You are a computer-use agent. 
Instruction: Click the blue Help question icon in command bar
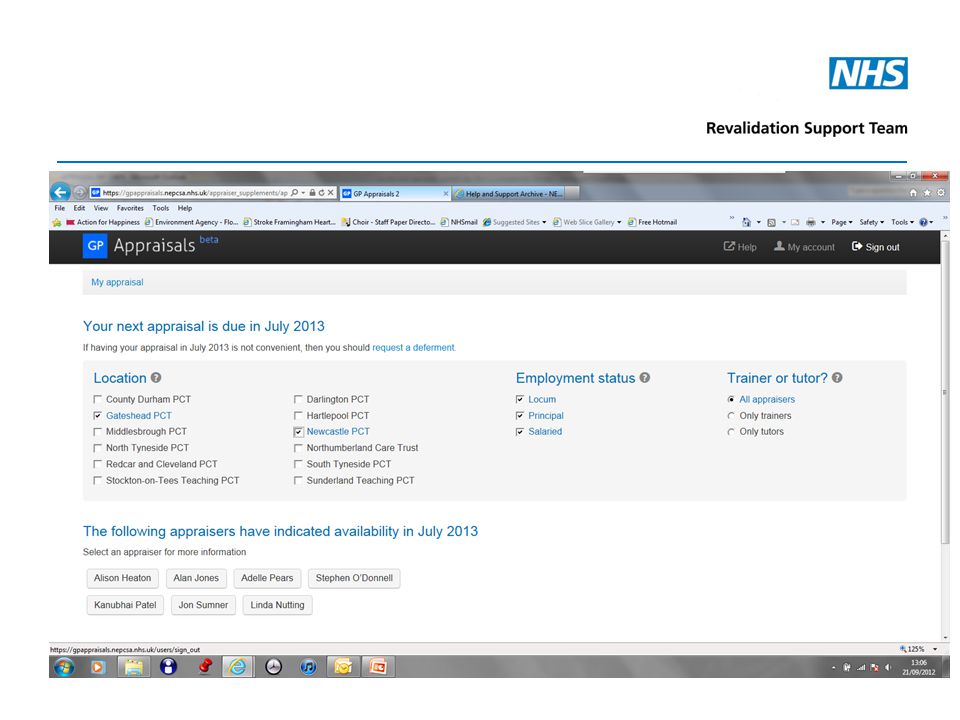point(923,222)
